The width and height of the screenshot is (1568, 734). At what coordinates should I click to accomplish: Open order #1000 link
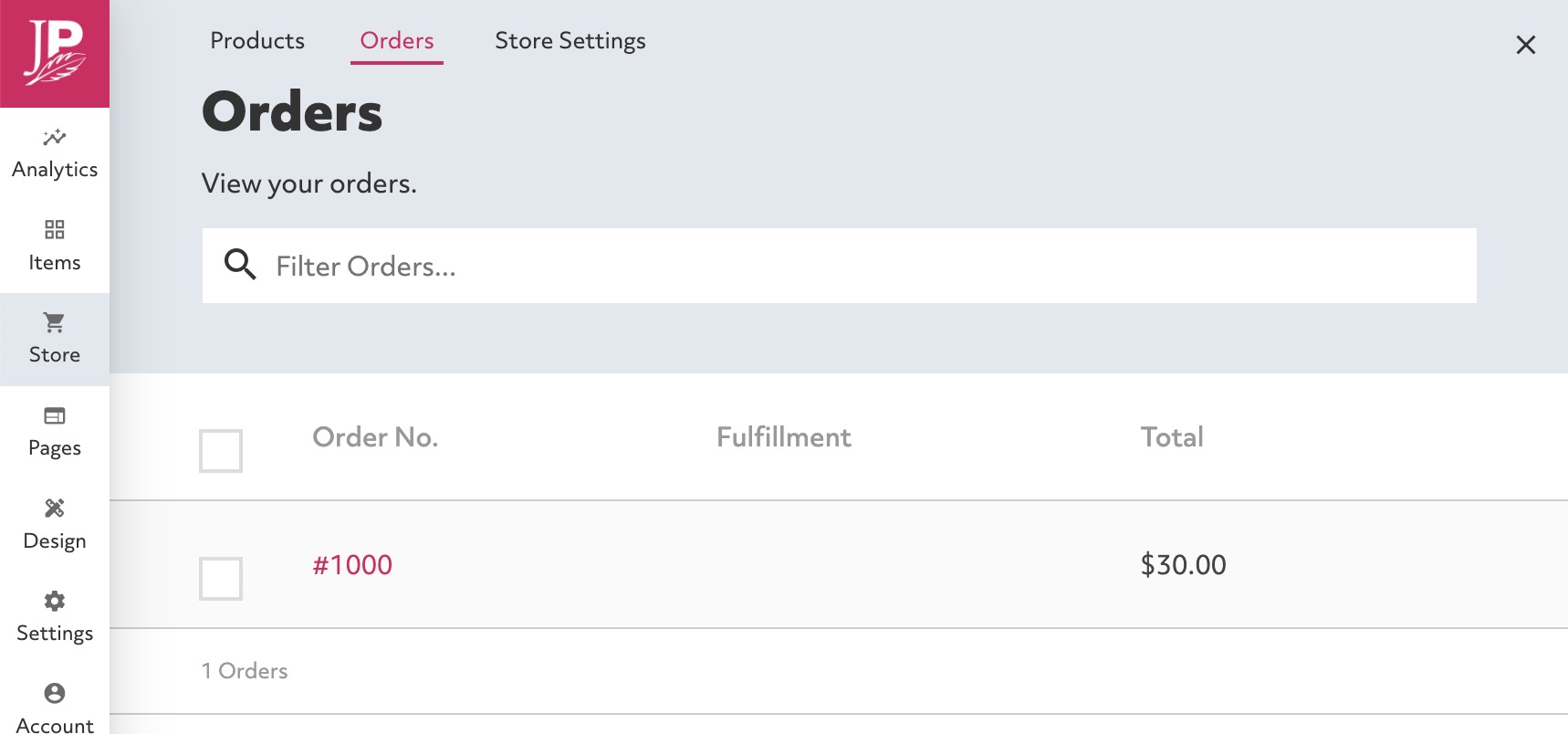352,565
